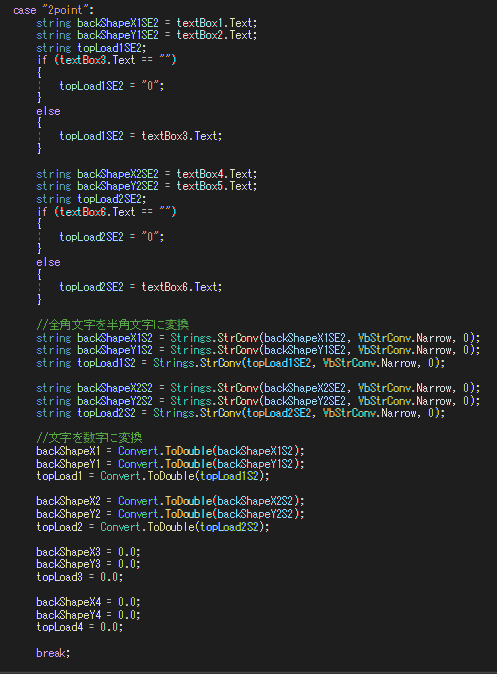The image size is (497, 674).
Task: Click the first else keyword
Action: tap(48, 111)
